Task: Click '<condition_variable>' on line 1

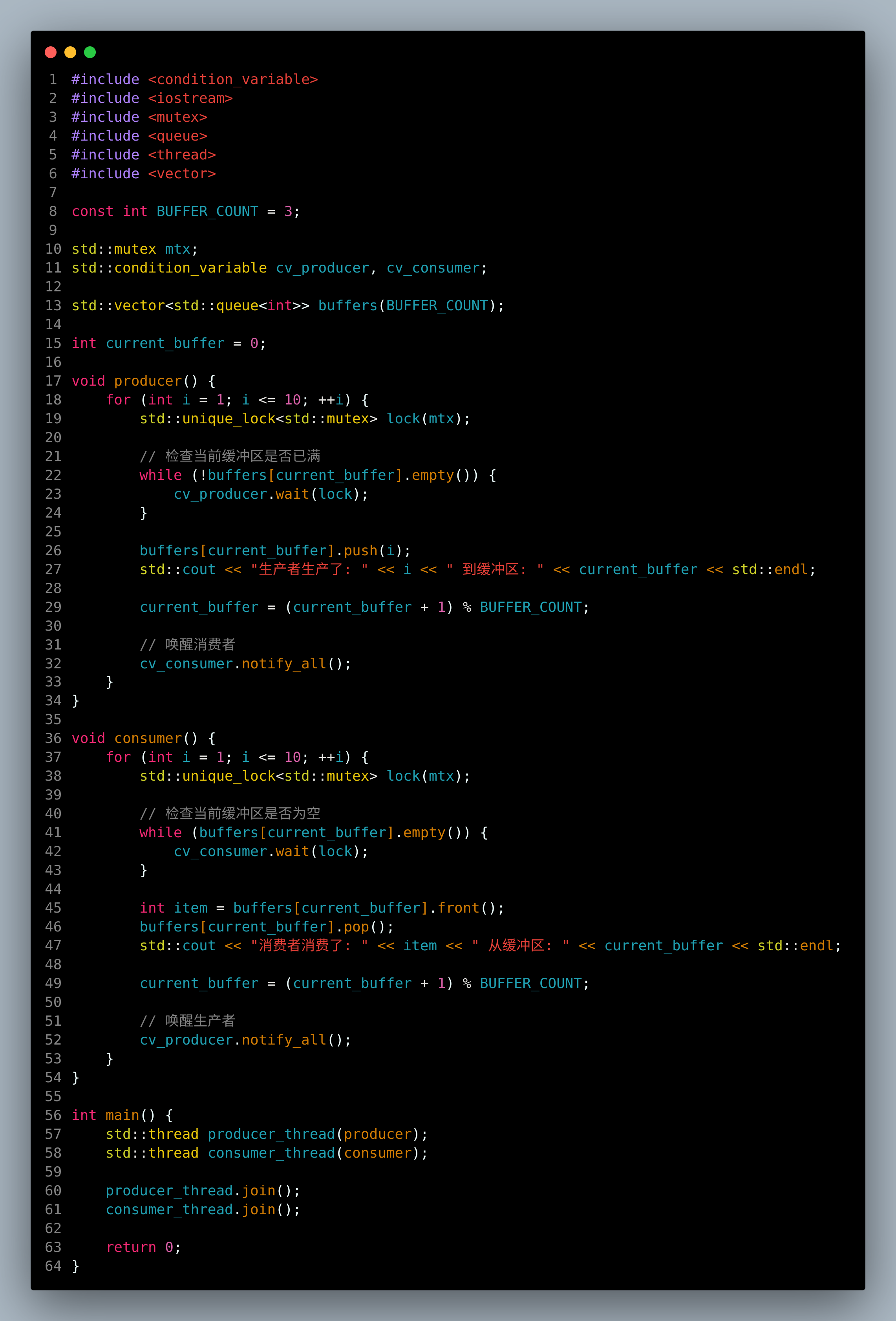Action: coord(233,80)
